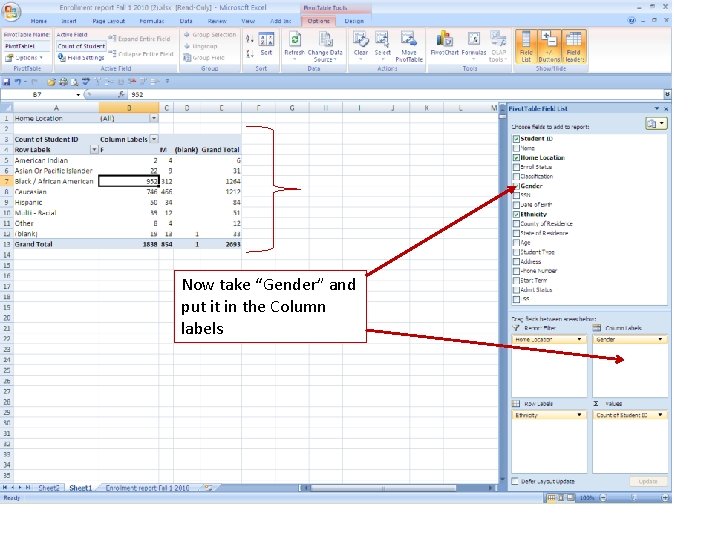Toggle Field Headers display
The height and width of the screenshot is (540, 720).
[574, 46]
